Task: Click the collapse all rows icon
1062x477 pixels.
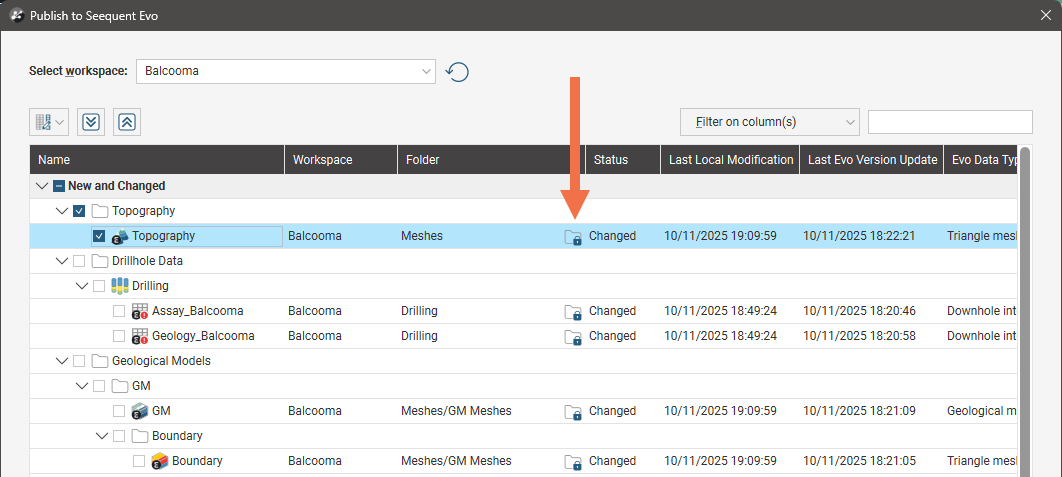Action: coord(127,122)
